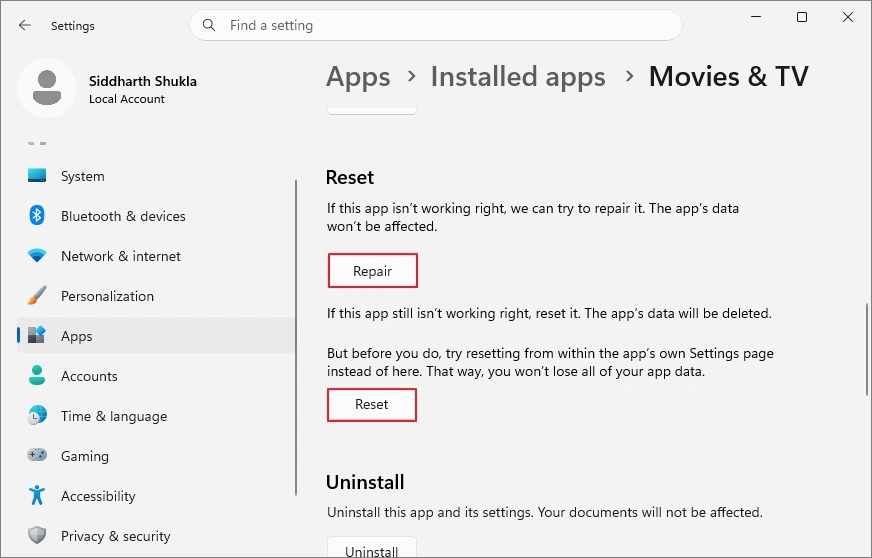Click the Accessibility figure icon
Screen dimensions: 872x558
tap(37, 495)
